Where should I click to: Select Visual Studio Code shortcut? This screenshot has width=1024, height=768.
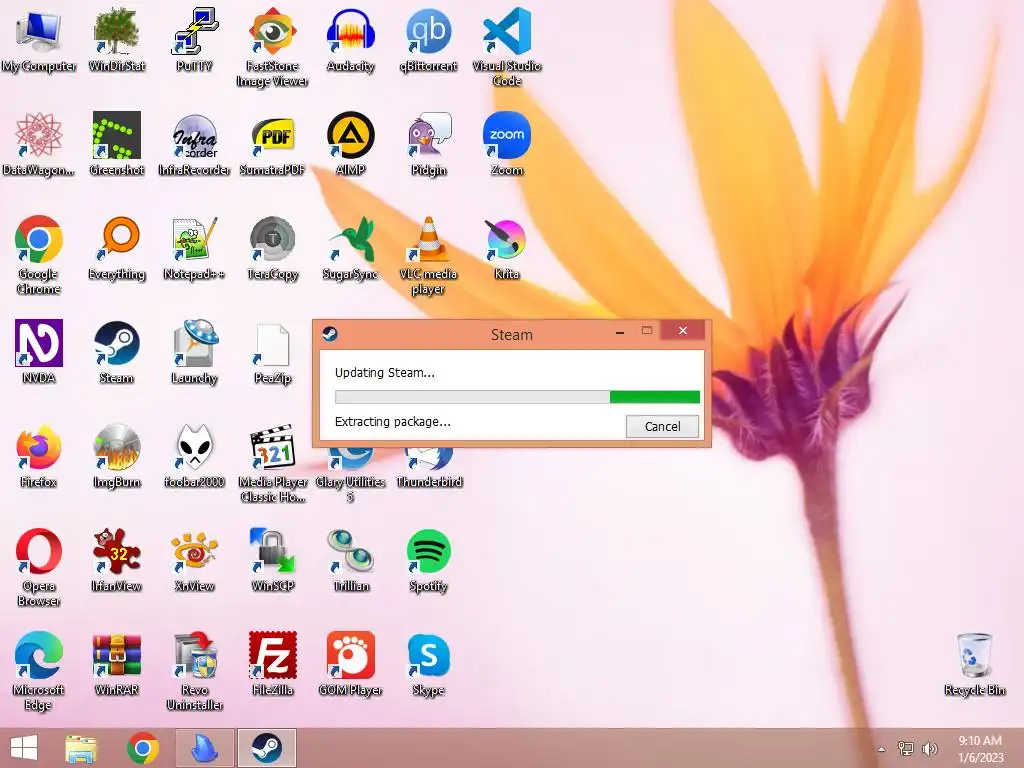pyautogui.click(x=507, y=48)
